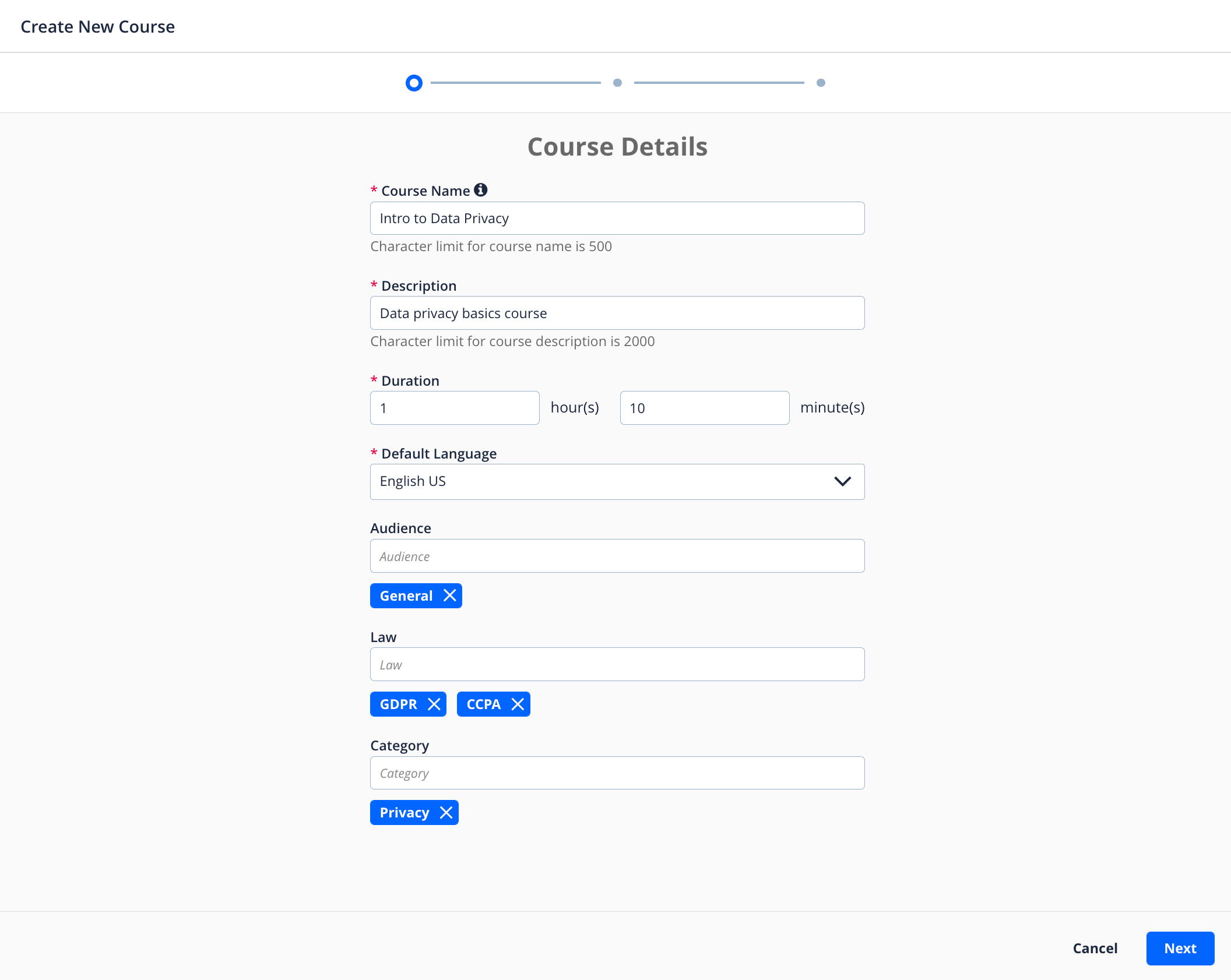Remove the GDPR law tag
Viewport: 1231px width, 980px height.
(x=434, y=704)
